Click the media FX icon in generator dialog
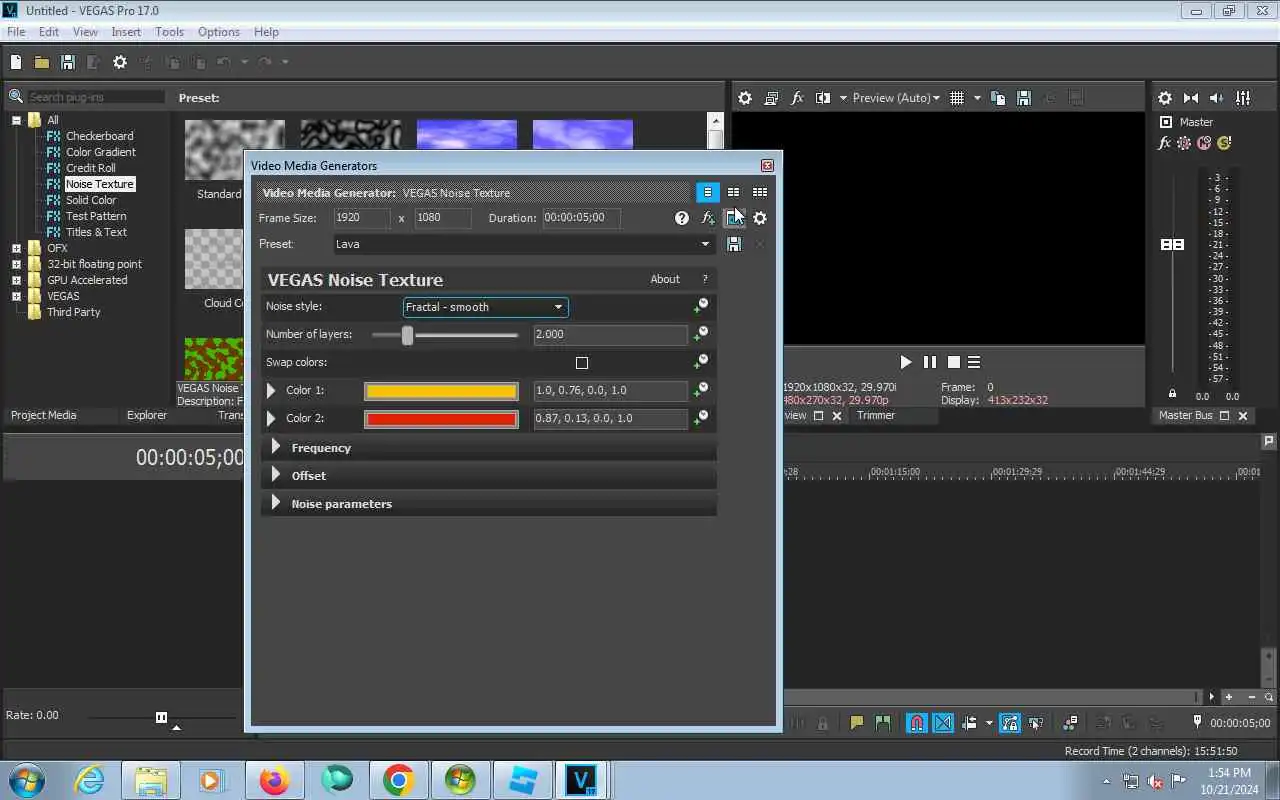 (x=708, y=218)
